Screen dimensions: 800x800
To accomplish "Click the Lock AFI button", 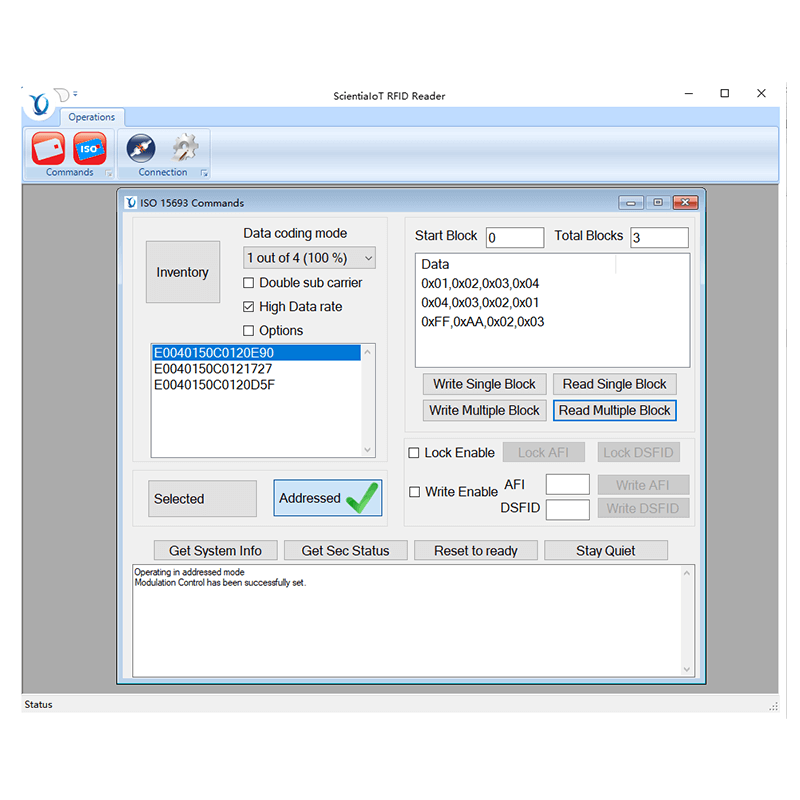I will (x=543, y=453).
